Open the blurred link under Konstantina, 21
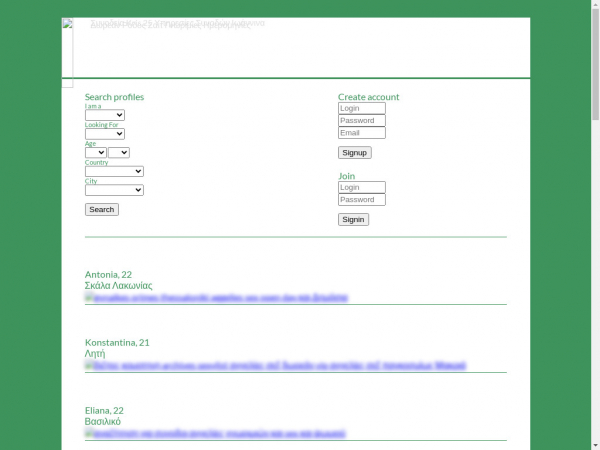Screen dimensions: 600x450 [x=276, y=365]
